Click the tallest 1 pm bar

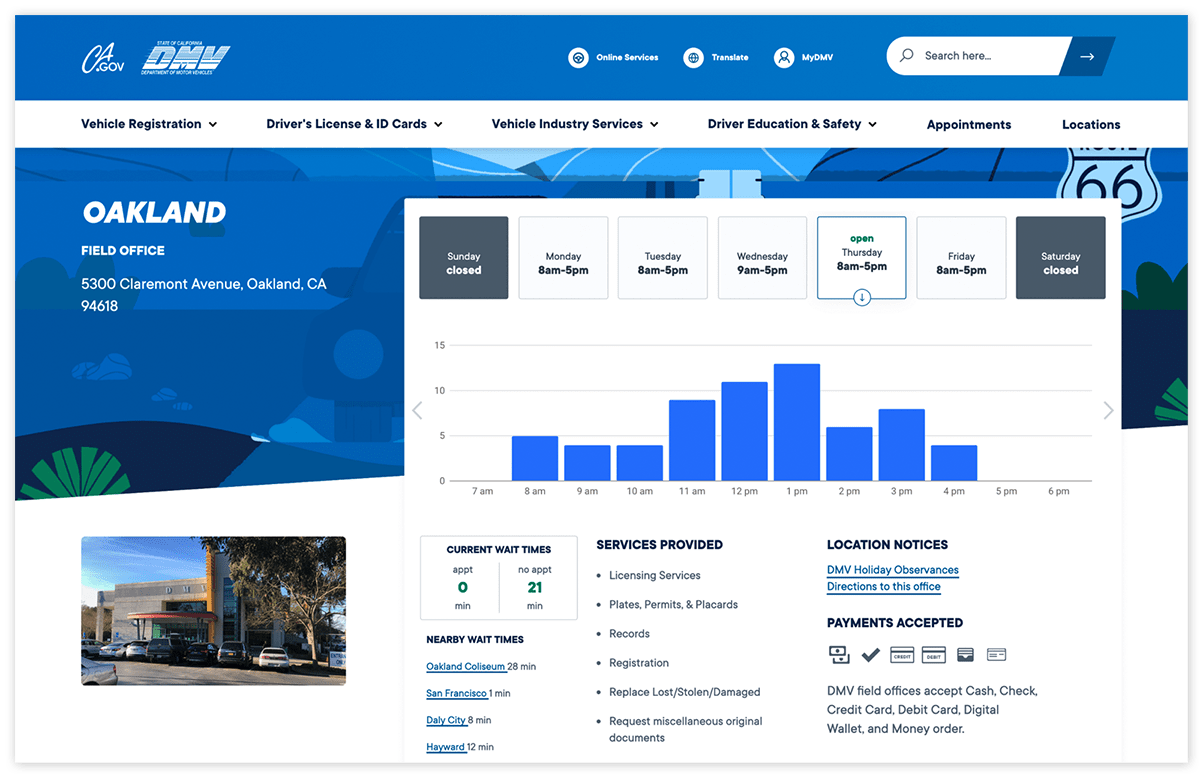point(797,422)
